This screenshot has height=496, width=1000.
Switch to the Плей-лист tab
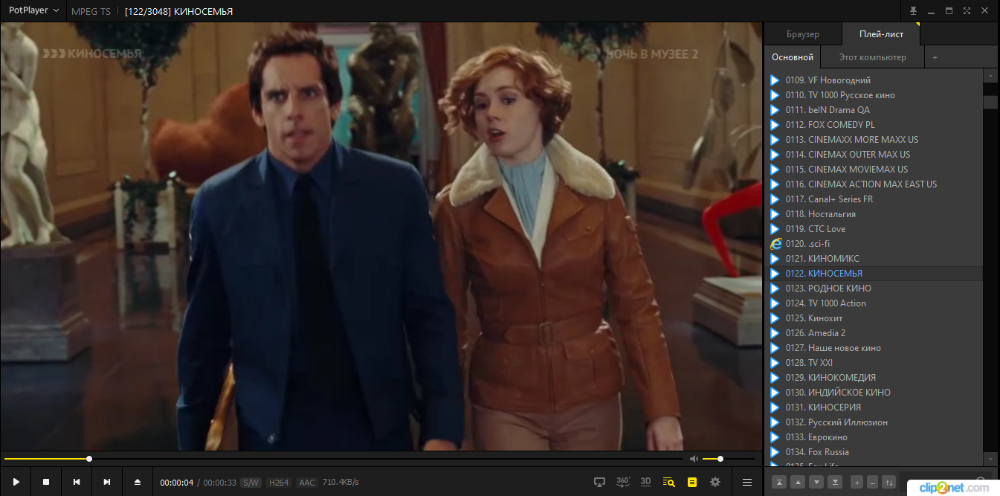pyautogui.click(x=881, y=34)
